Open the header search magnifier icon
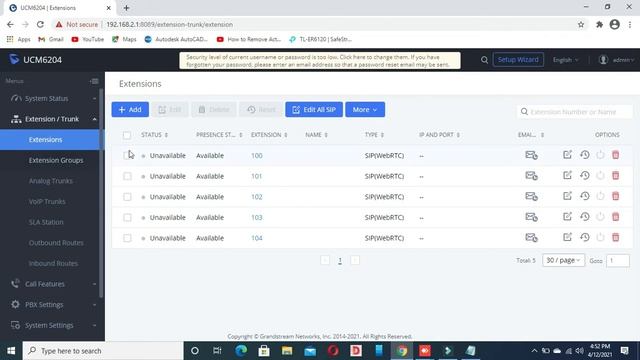Viewport: 640px width, 360px height. click(x=484, y=60)
